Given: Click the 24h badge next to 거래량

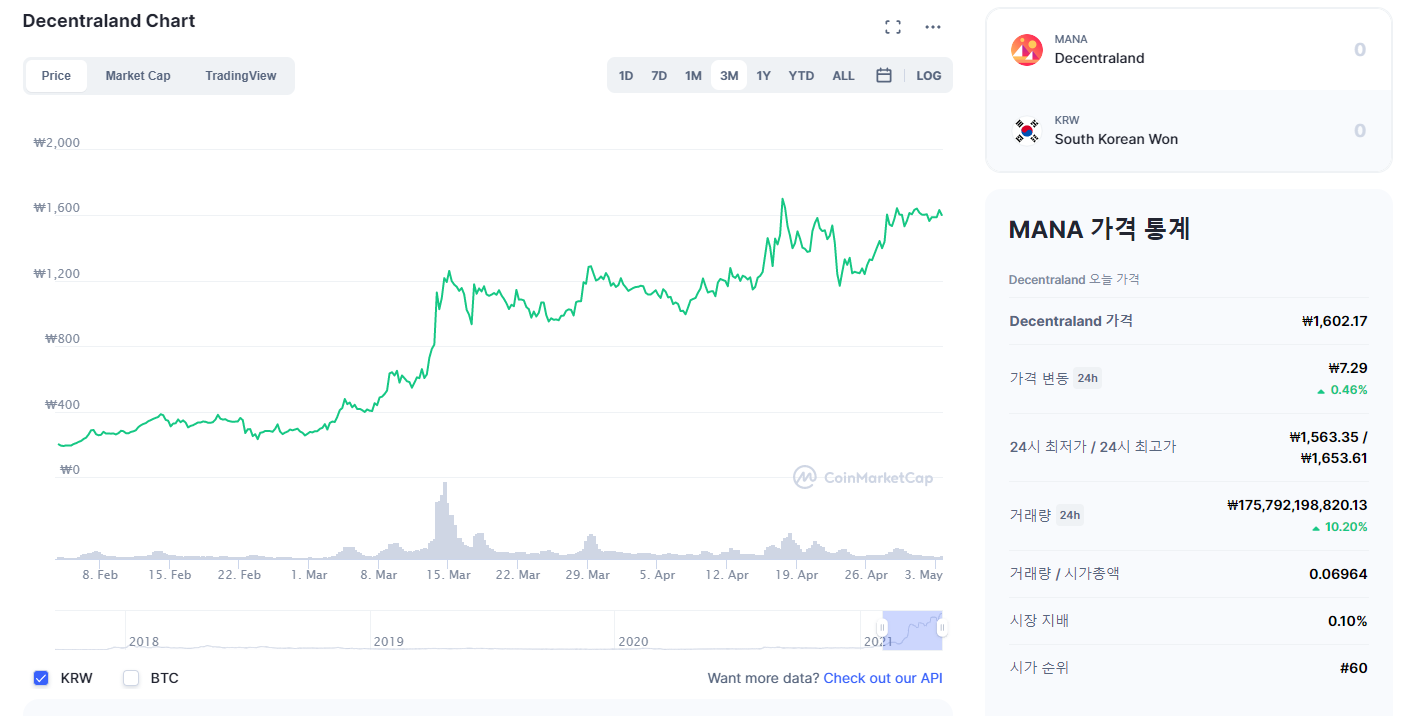Looking at the screenshot, I should [1070, 515].
